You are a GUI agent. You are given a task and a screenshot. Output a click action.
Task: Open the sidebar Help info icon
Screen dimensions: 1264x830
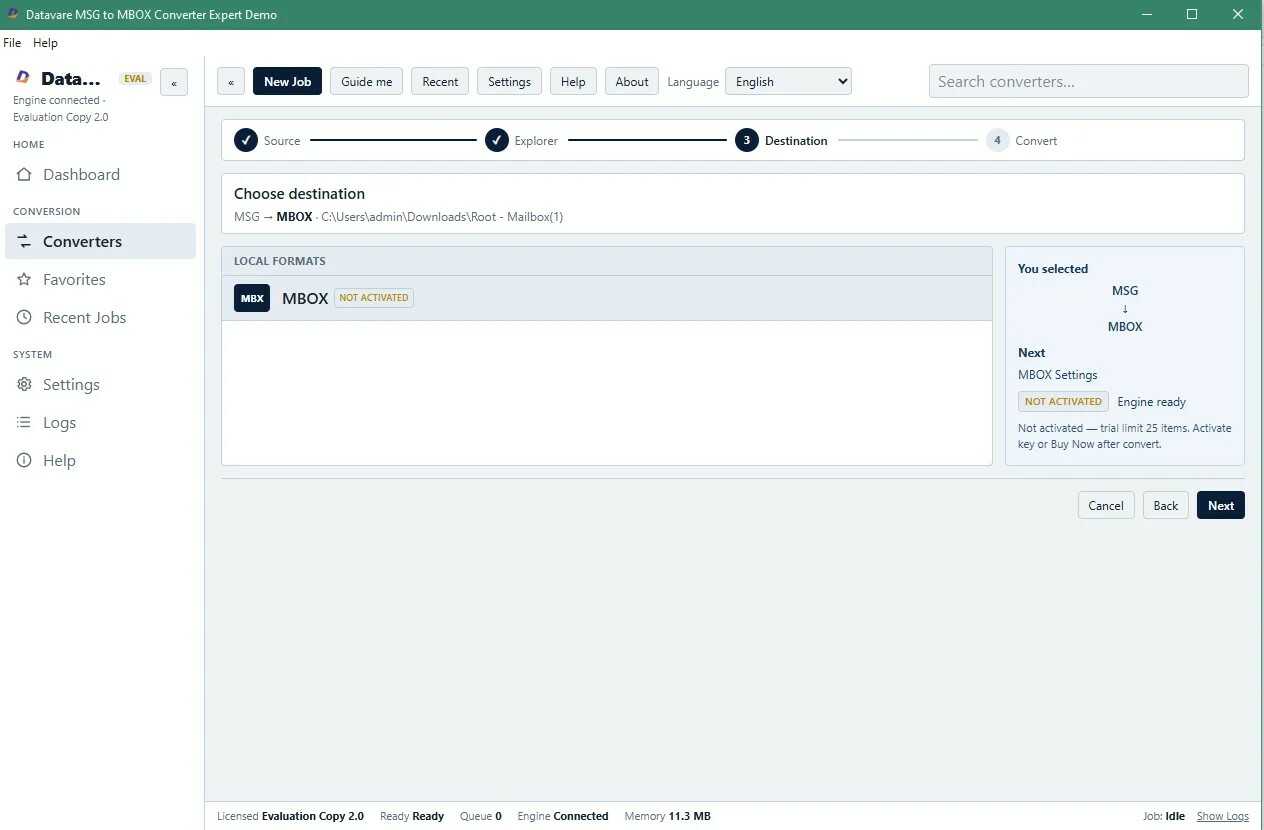24,461
